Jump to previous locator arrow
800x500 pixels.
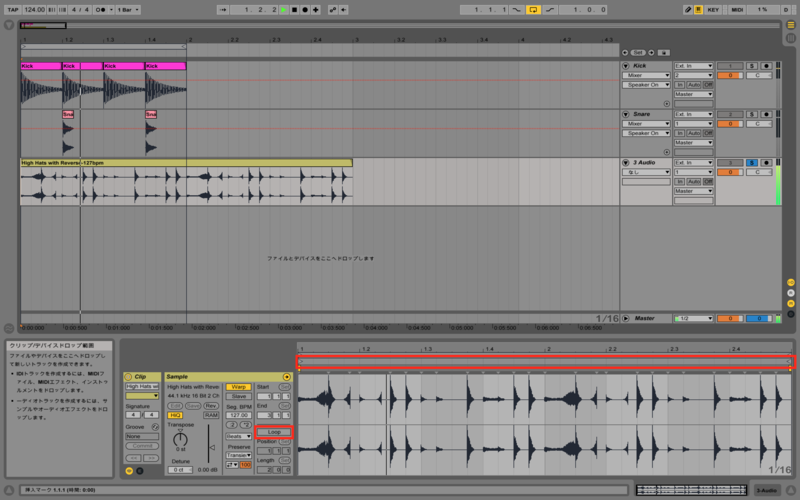point(625,53)
